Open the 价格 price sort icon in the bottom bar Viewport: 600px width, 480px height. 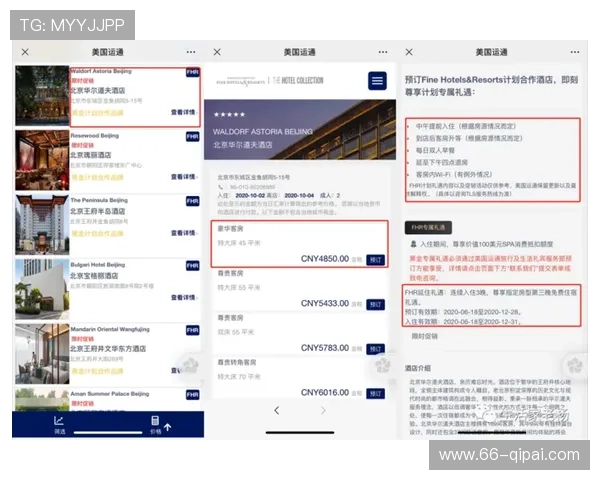point(155,424)
